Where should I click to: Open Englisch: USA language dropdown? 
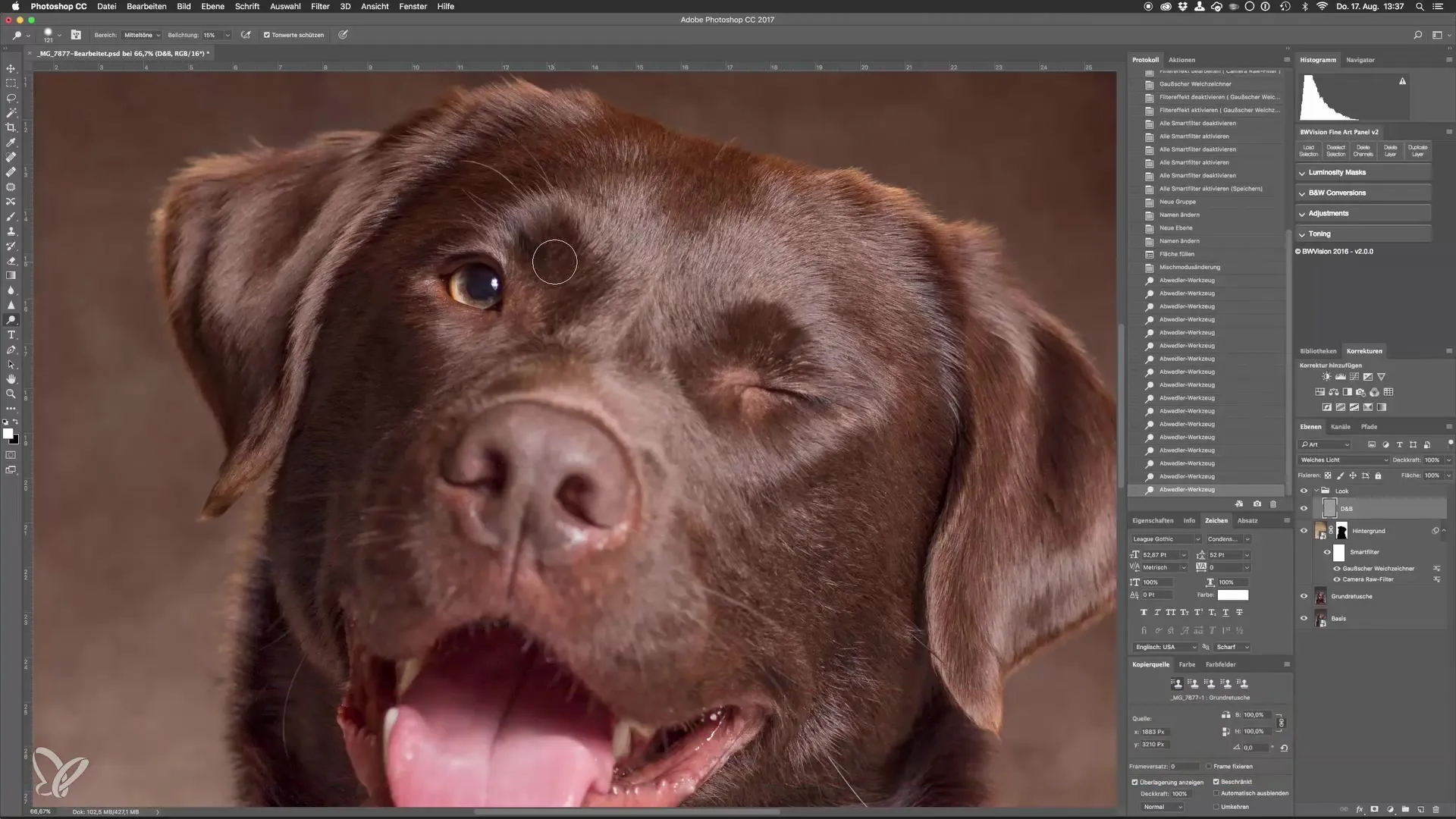coord(1166,647)
